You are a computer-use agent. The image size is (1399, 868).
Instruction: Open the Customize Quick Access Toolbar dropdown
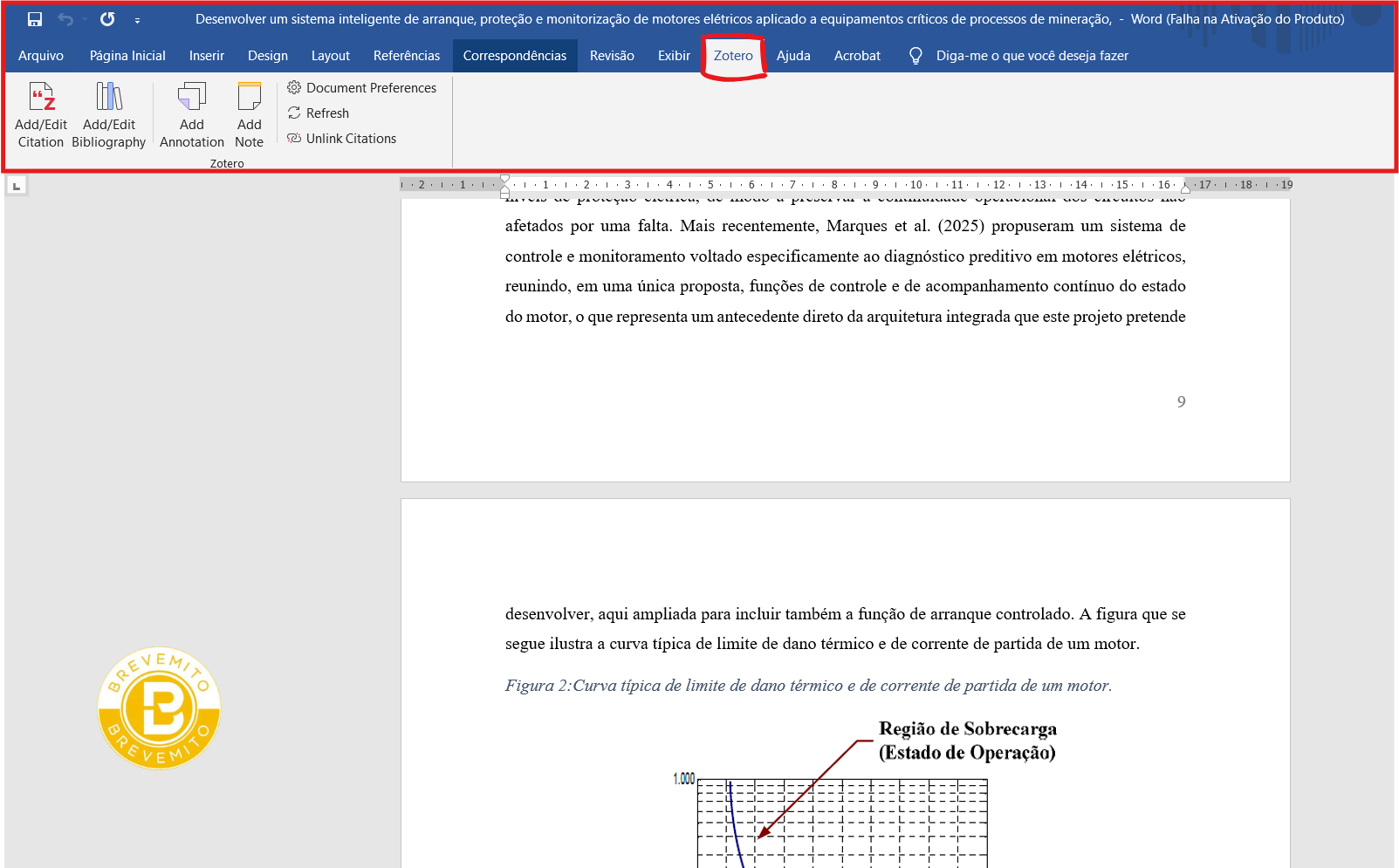[x=137, y=20]
